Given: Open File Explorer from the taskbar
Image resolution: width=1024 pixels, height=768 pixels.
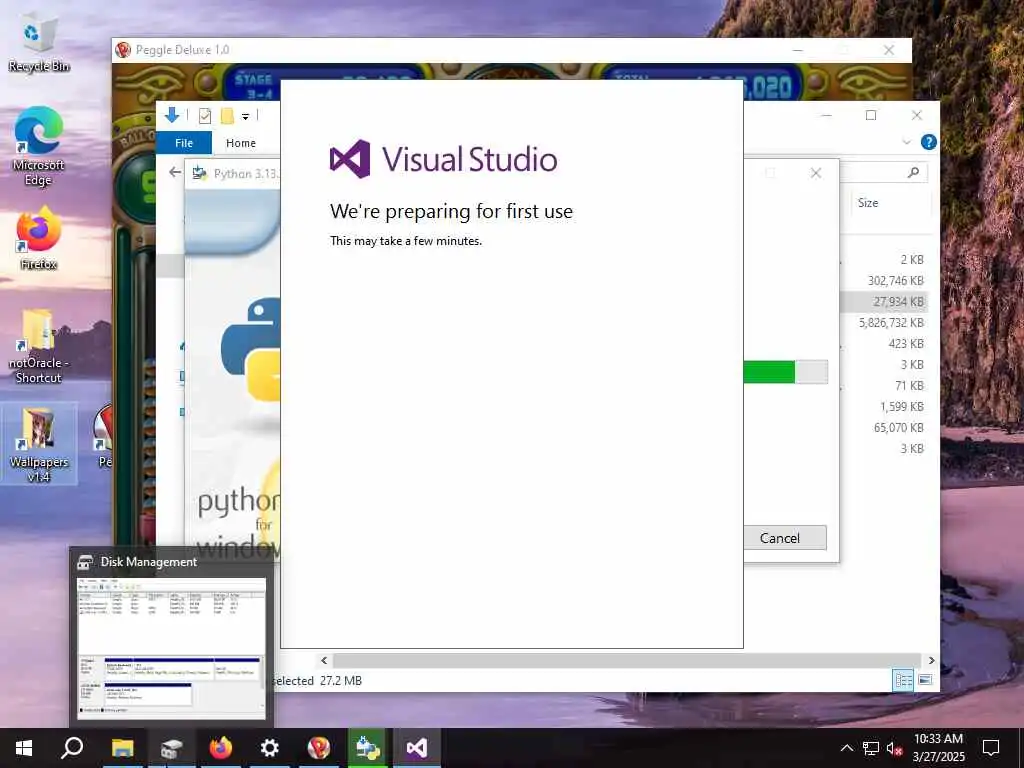Looking at the screenshot, I should click(x=122, y=748).
